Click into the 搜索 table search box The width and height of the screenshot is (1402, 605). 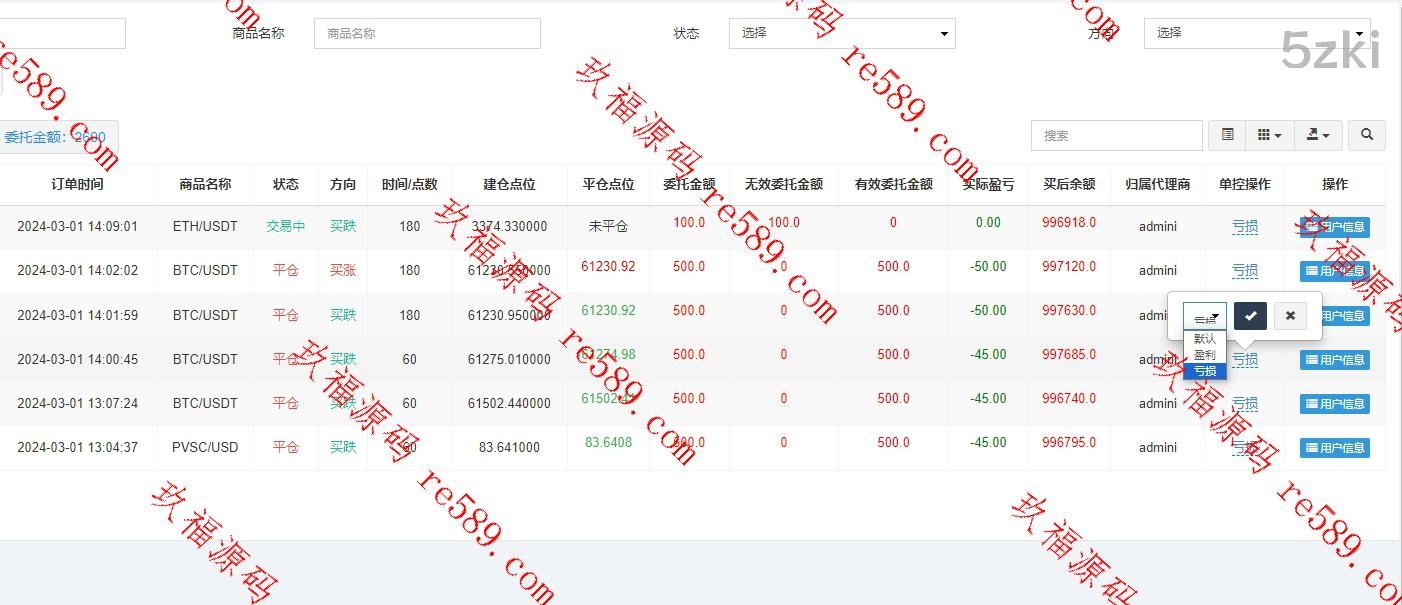tap(1116, 135)
